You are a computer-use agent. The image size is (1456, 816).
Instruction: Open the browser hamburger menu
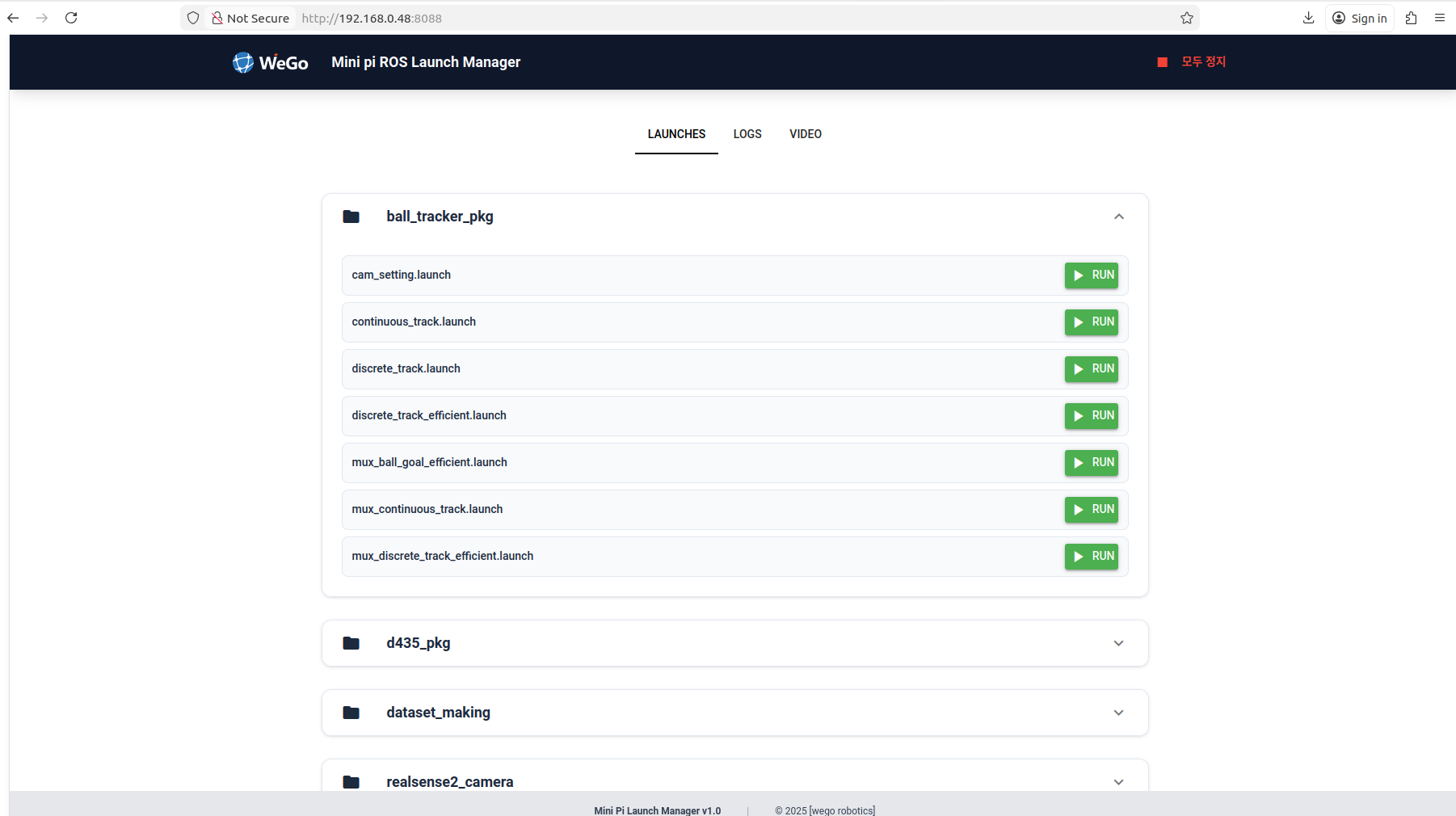point(1439,18)
